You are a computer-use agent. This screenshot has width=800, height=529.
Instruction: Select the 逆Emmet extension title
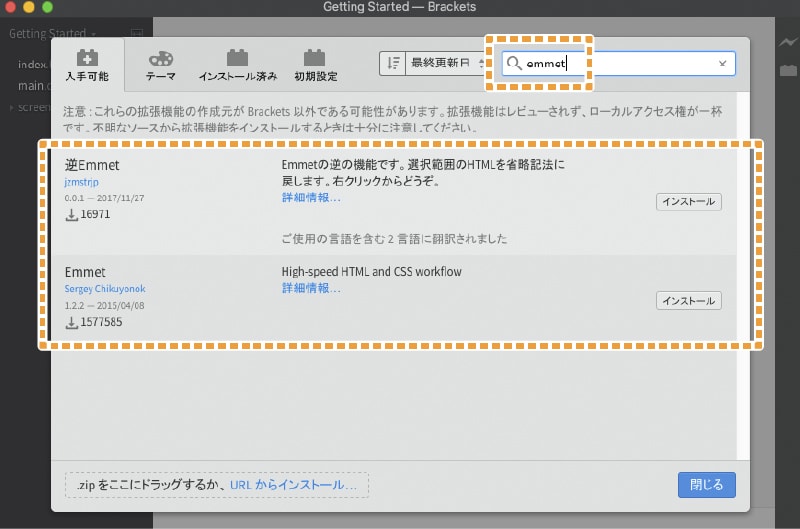pos(92,165)
